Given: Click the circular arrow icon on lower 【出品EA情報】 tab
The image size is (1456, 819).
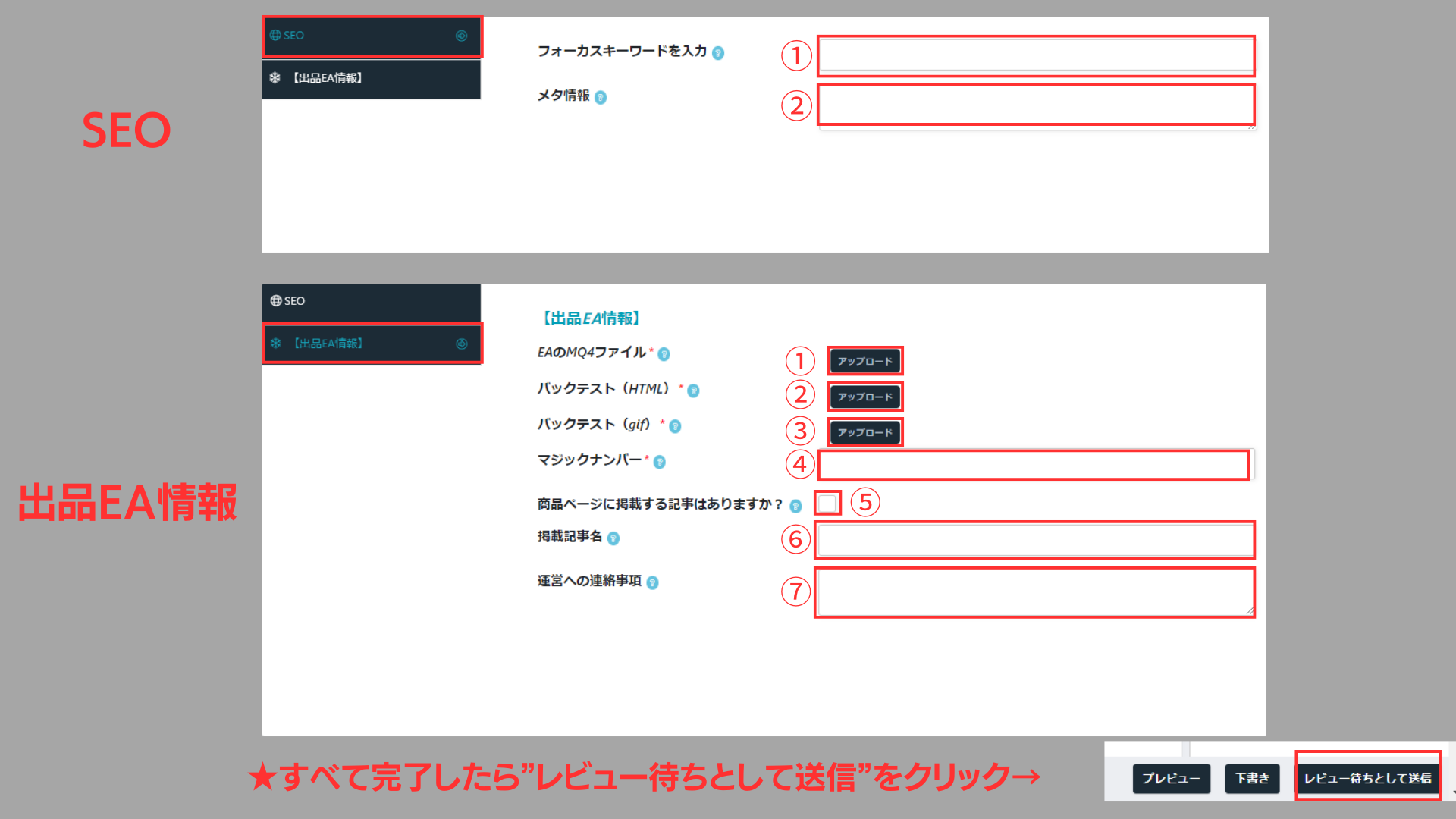Looking at the screenshot, I should [461, 344].
